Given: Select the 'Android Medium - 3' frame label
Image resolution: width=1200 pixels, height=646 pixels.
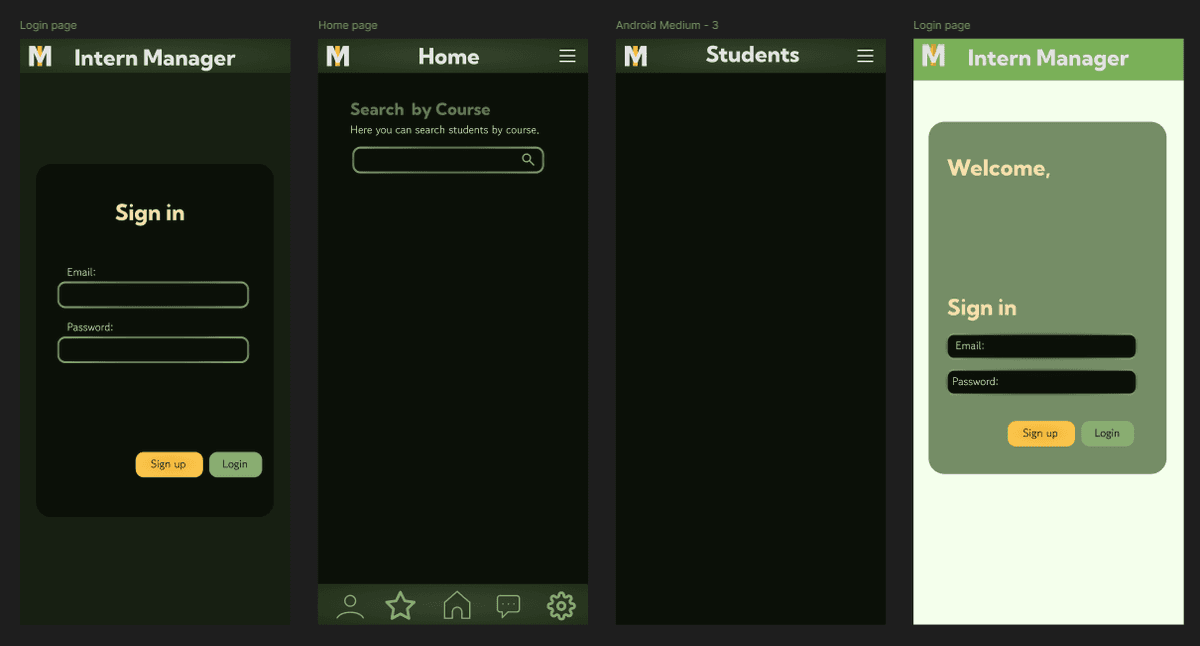Looking at the screenshot, I should pyautogui.click(x=667, y=25).
